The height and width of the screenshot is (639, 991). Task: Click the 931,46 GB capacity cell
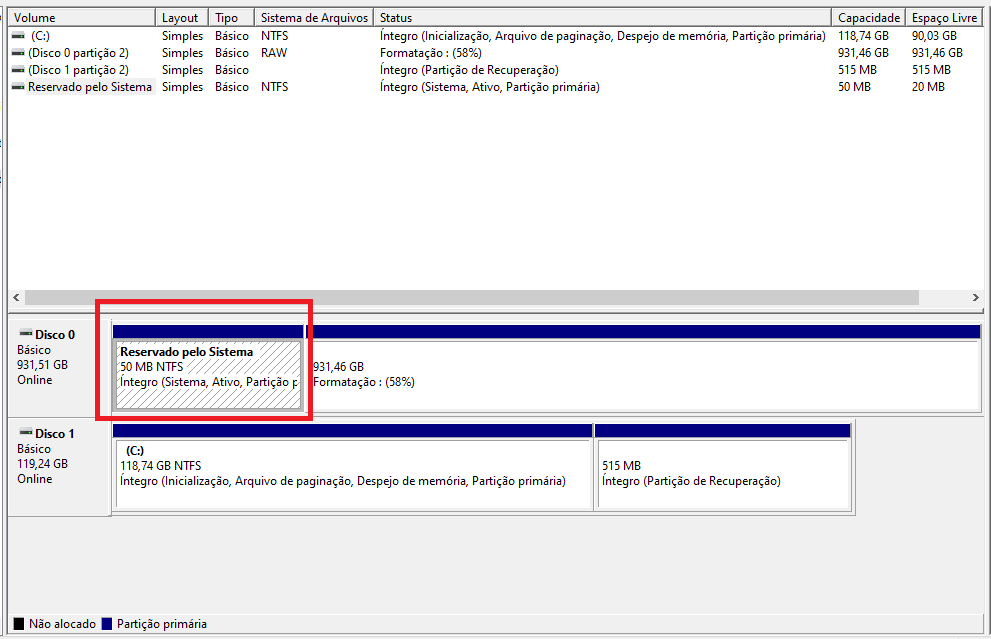pos(863,53)
